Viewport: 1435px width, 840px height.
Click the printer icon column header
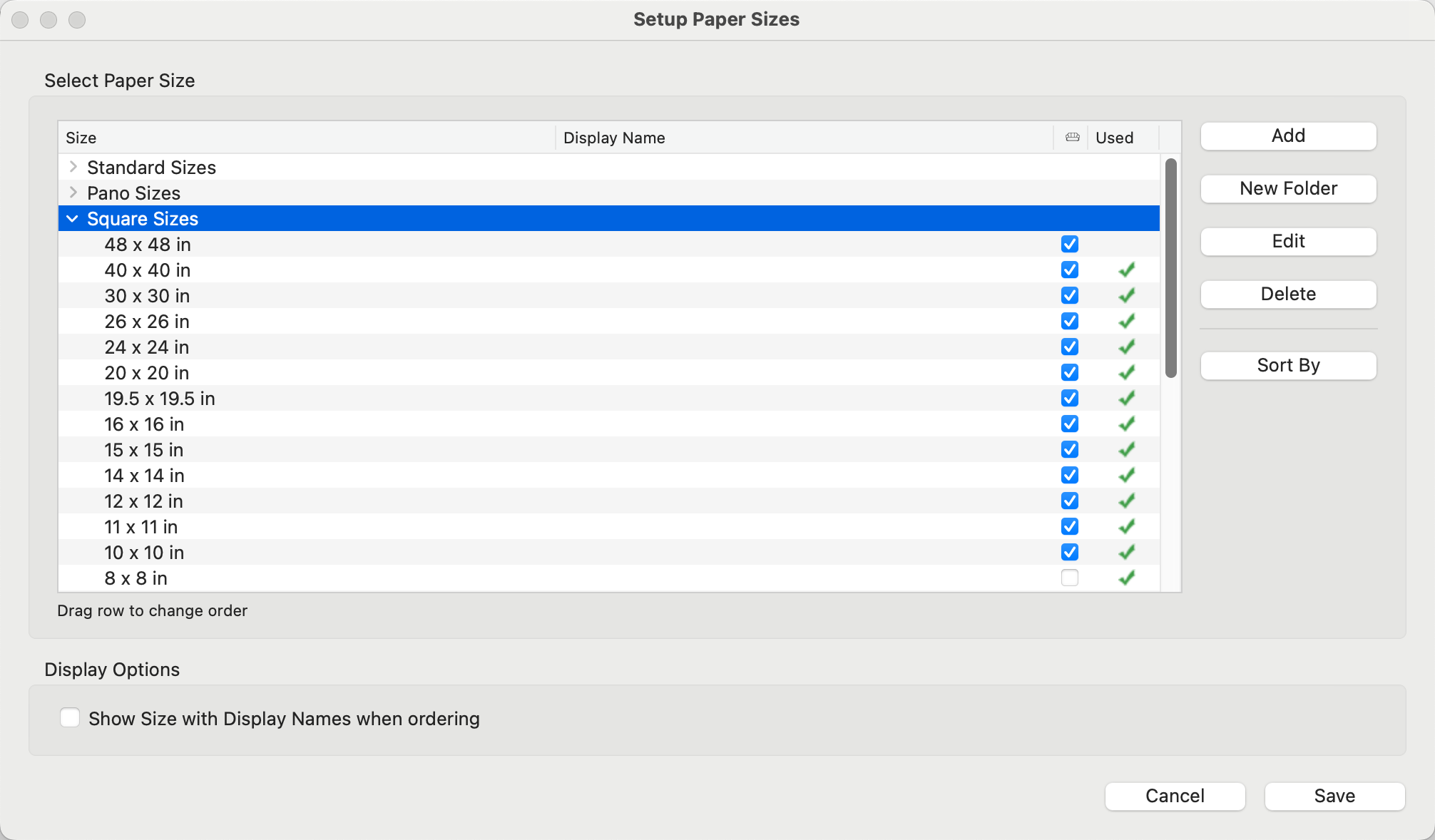(x=1072, y=138)
